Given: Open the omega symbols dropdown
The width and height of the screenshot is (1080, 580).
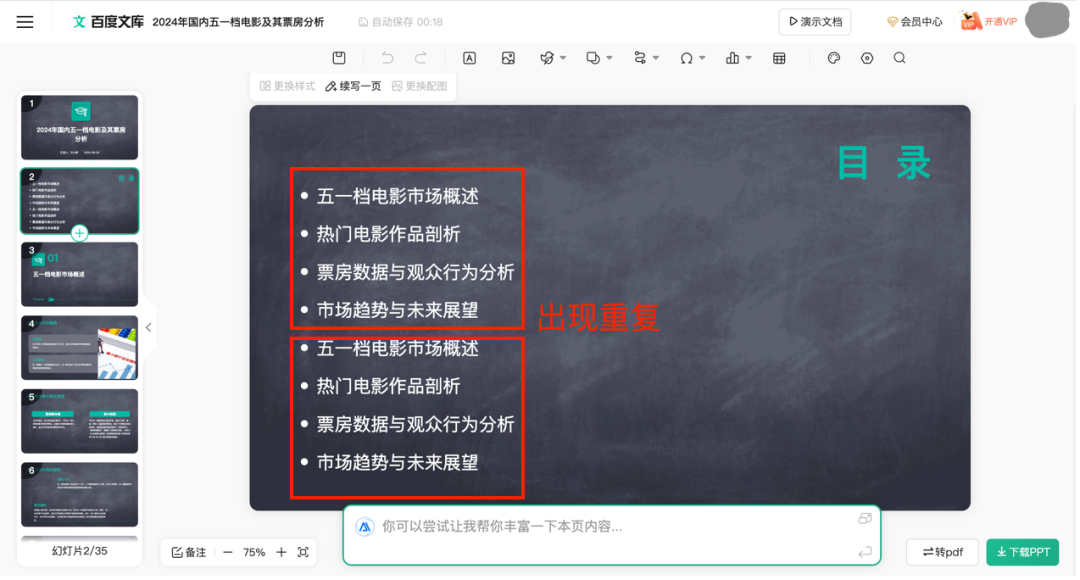Looking at the screenshot, I should click(x=703, y=58).
